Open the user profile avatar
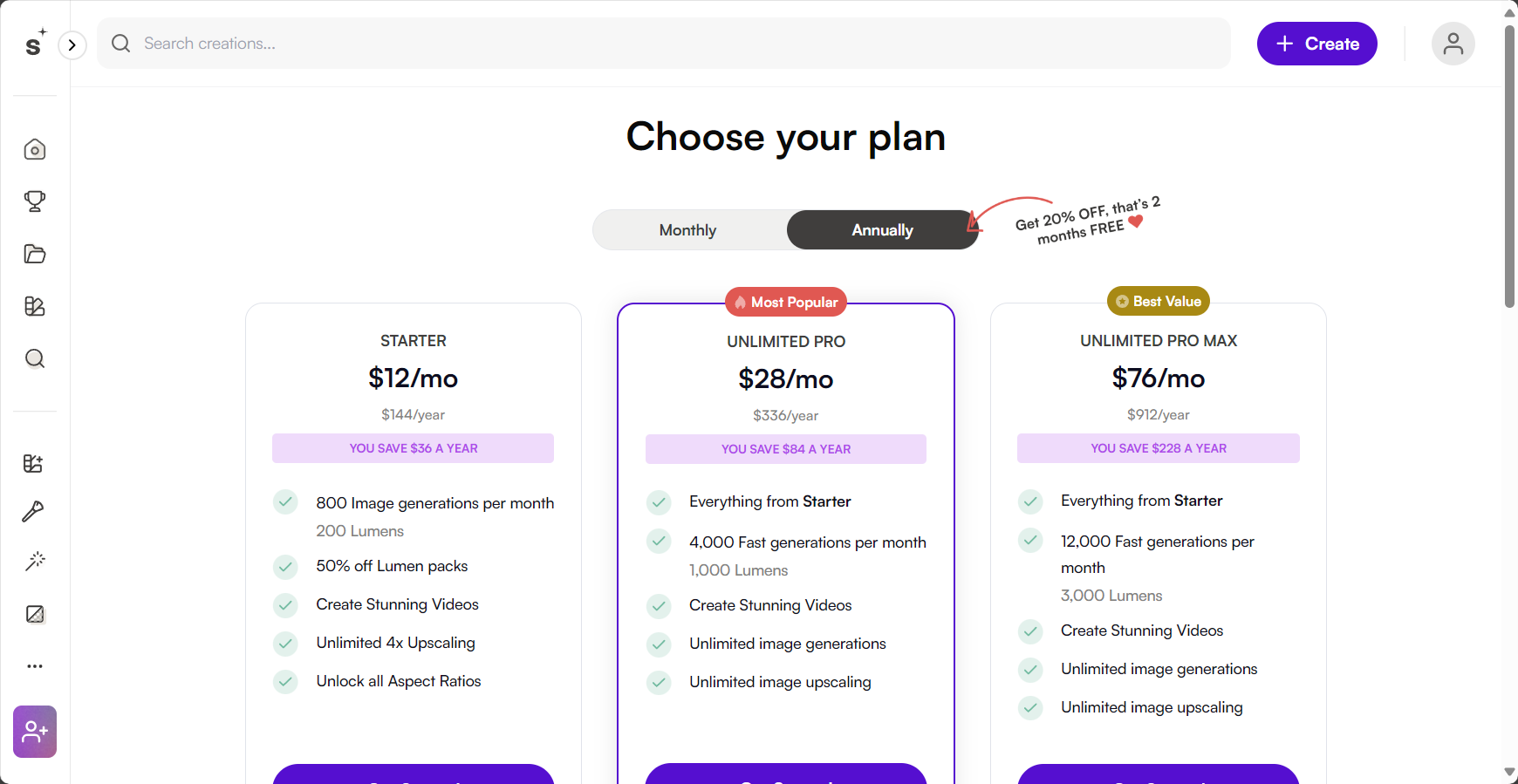 click(x=1453, y=44)
